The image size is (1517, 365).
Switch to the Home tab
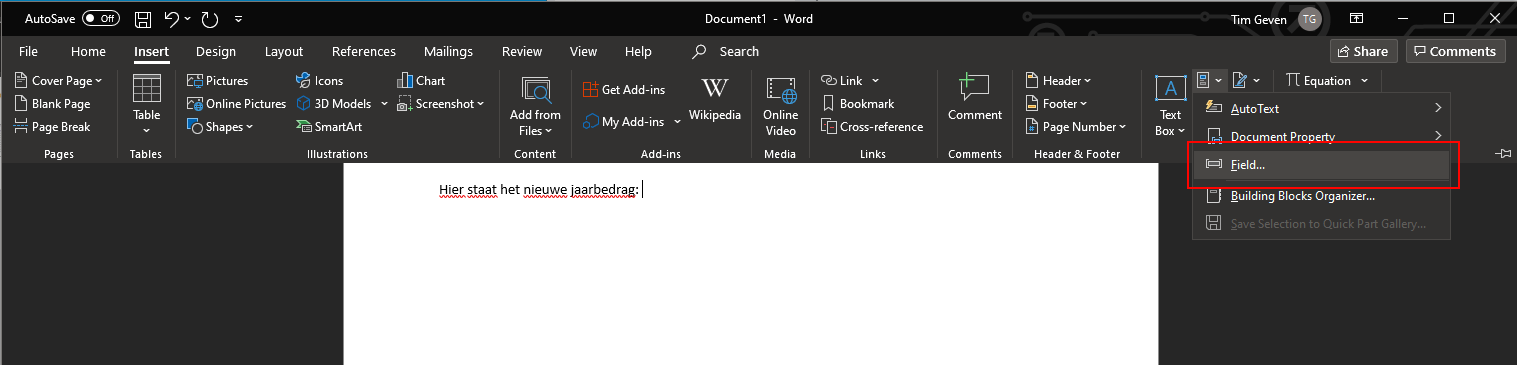point(88,52)
